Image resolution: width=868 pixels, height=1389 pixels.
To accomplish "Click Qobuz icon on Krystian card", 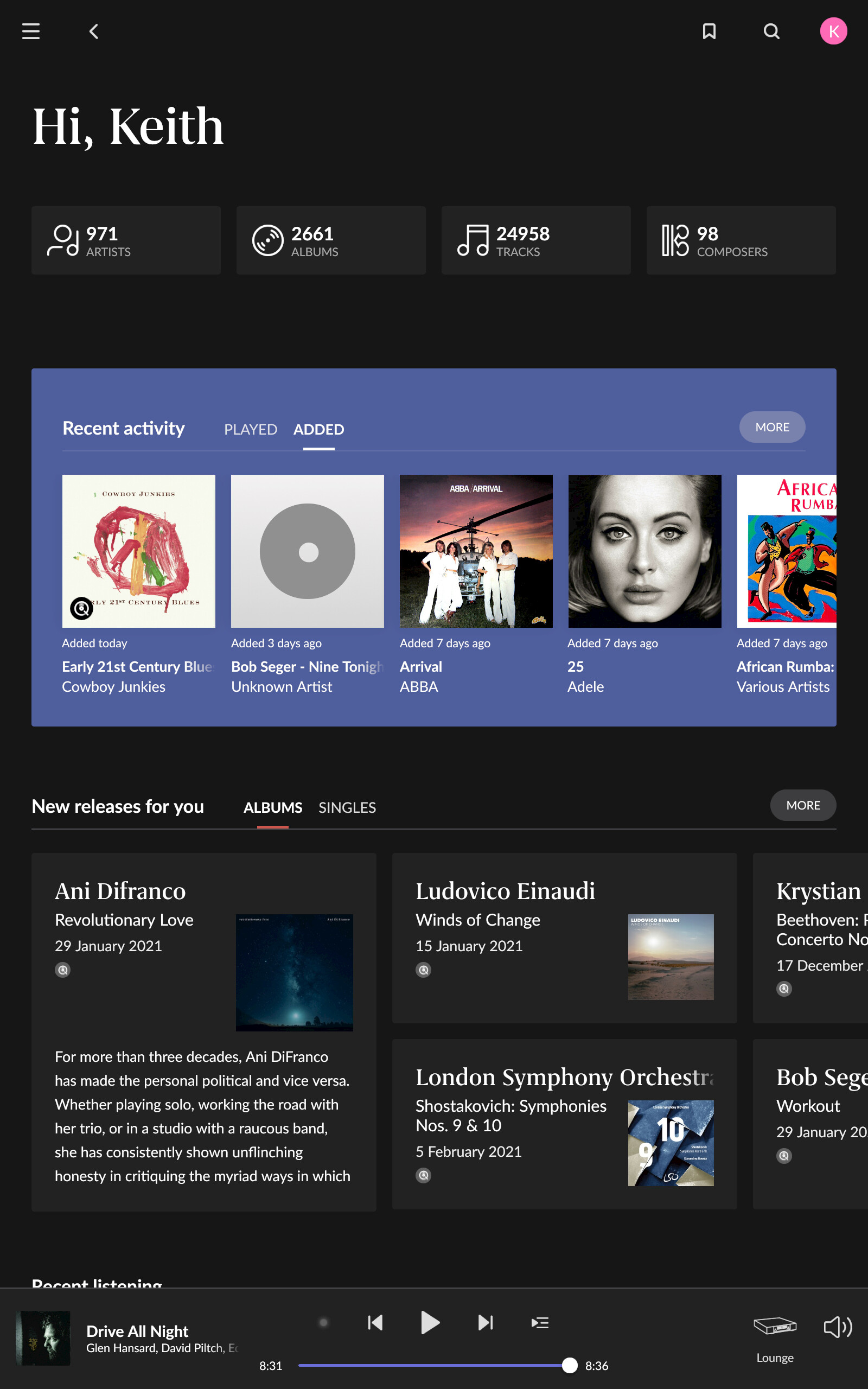I will pos(784,989).
